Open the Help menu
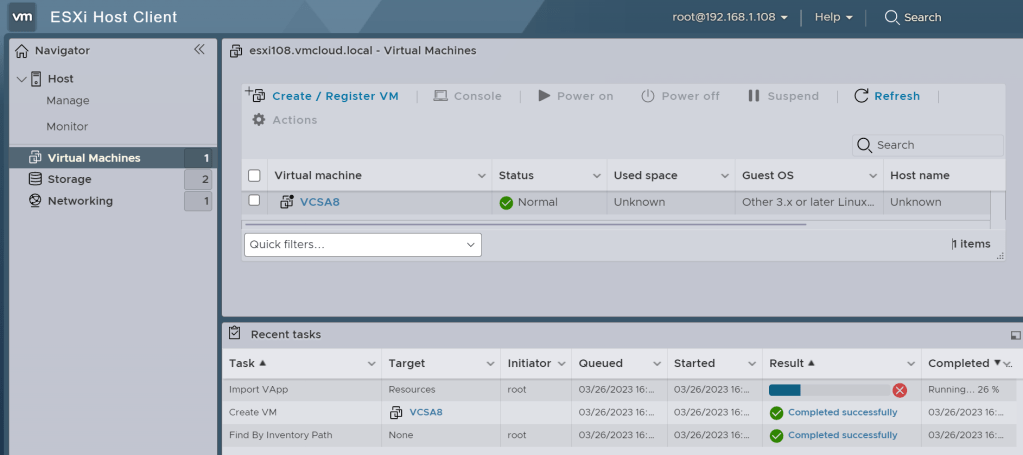The height and width of the screenshot is (455, 1023). 833,17
